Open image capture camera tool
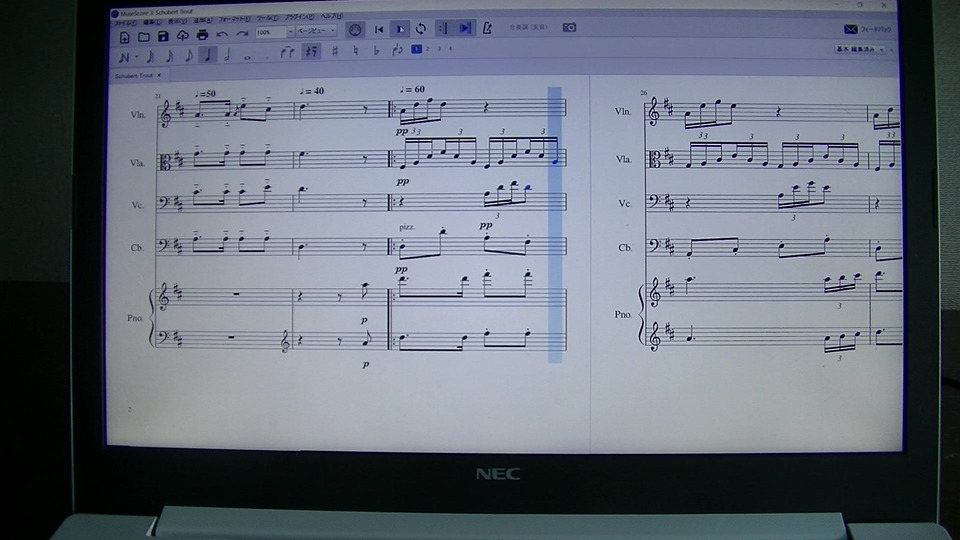960x540 pixels. coord(569,28)
